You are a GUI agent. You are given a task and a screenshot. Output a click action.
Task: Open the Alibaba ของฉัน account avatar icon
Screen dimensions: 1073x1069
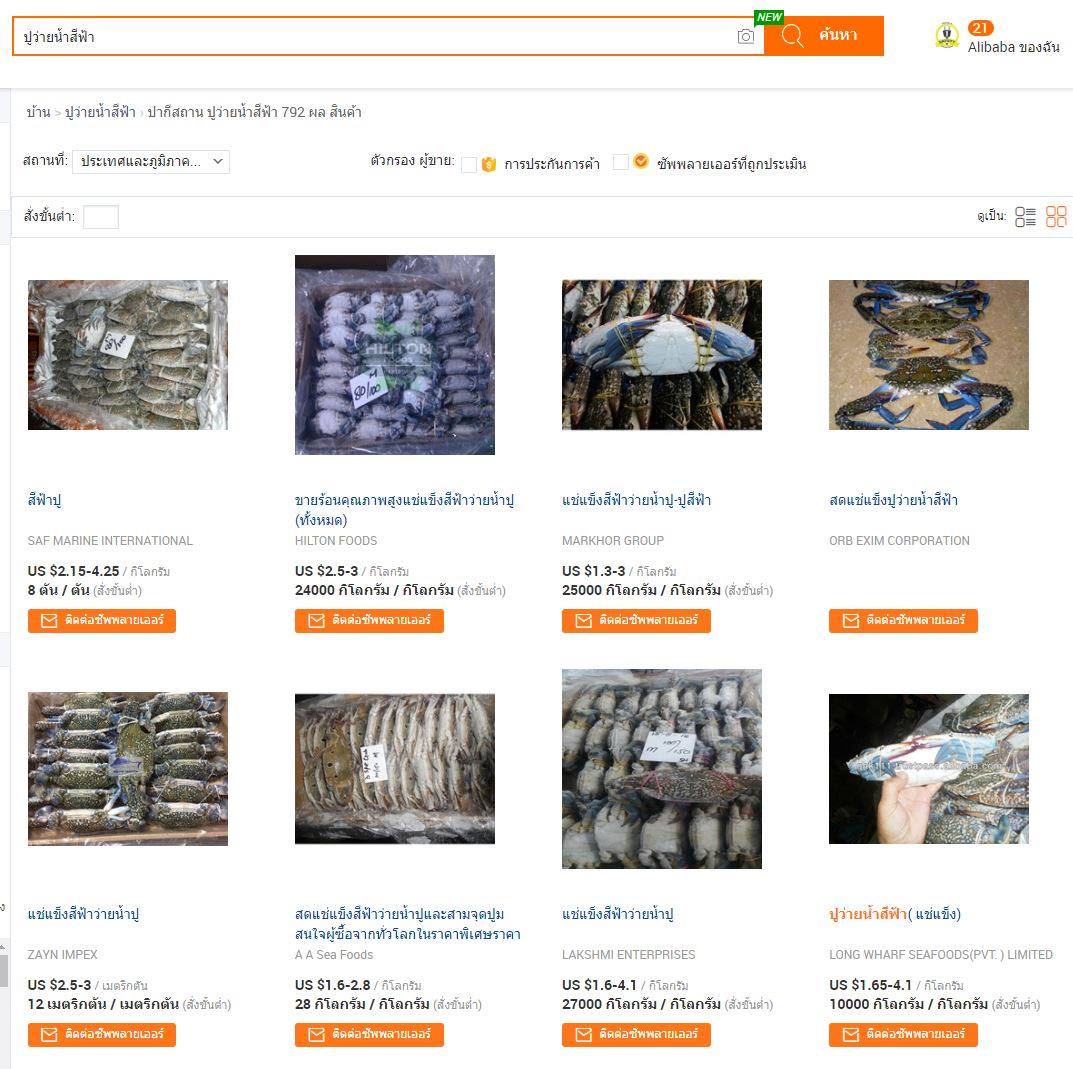[x=946, y=36]
